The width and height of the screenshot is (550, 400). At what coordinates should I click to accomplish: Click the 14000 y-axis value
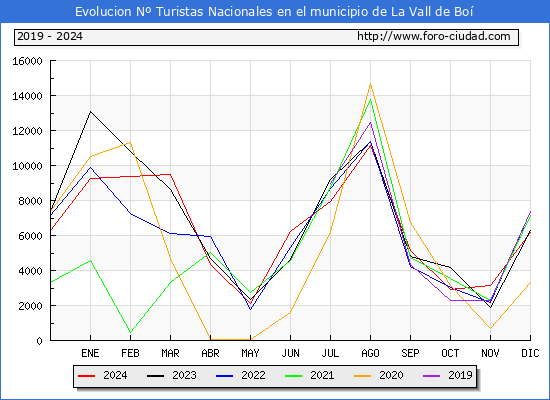click(27, 96)
